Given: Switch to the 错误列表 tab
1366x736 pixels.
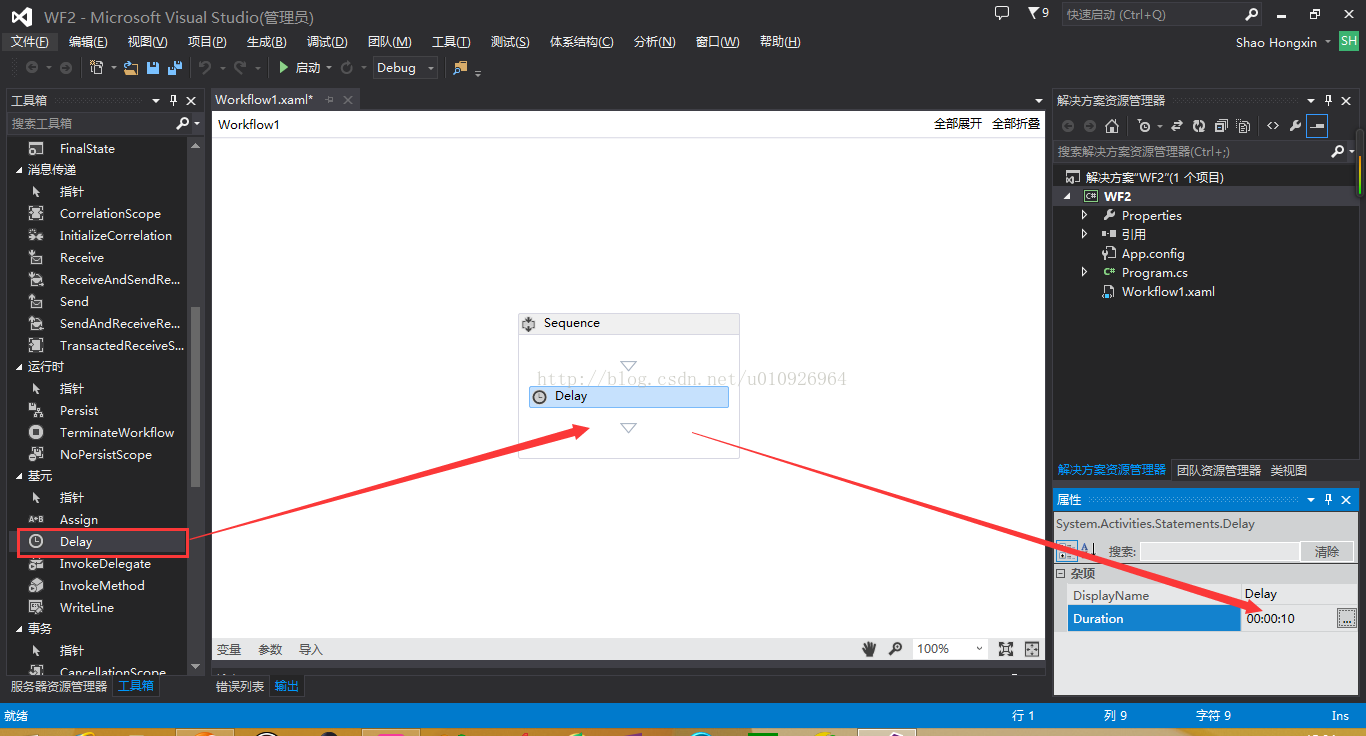Looking at the screenshot, I should point(241,686).
